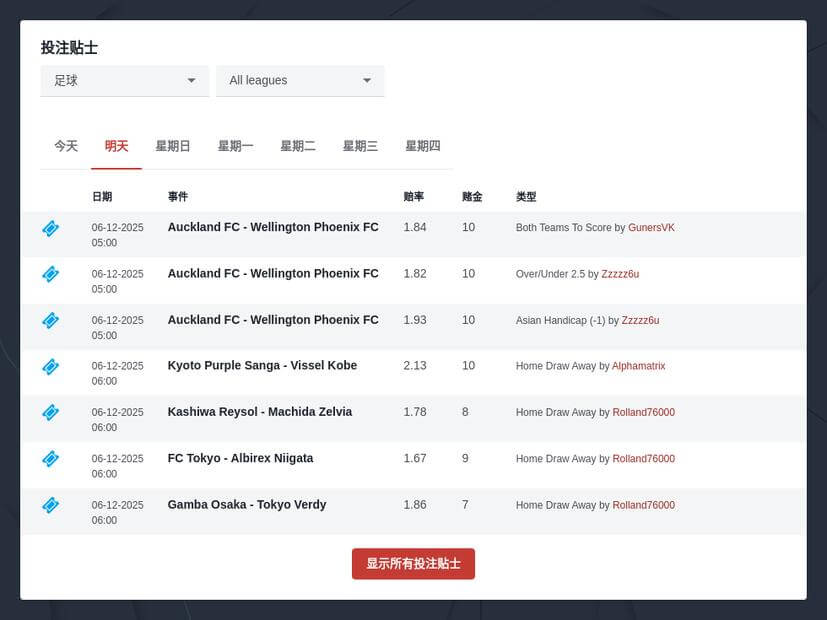Click the ticket icon next to the Over/Under 2.5 tip
This screenshot has width=827, height=620.
point(50,274)
